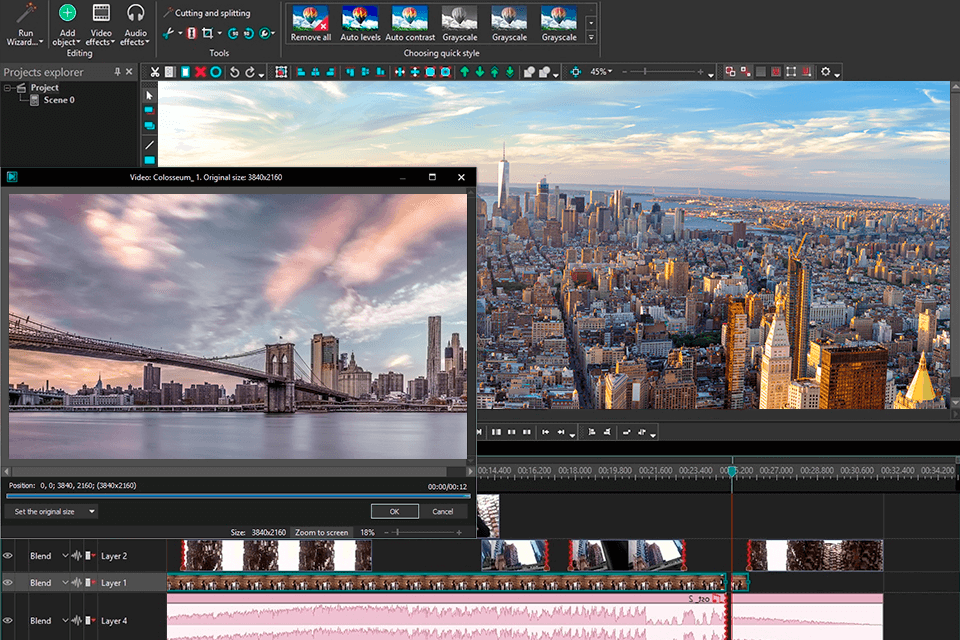
Task: Select Scene 0 in the project tree
Action: tap(58, 100)
